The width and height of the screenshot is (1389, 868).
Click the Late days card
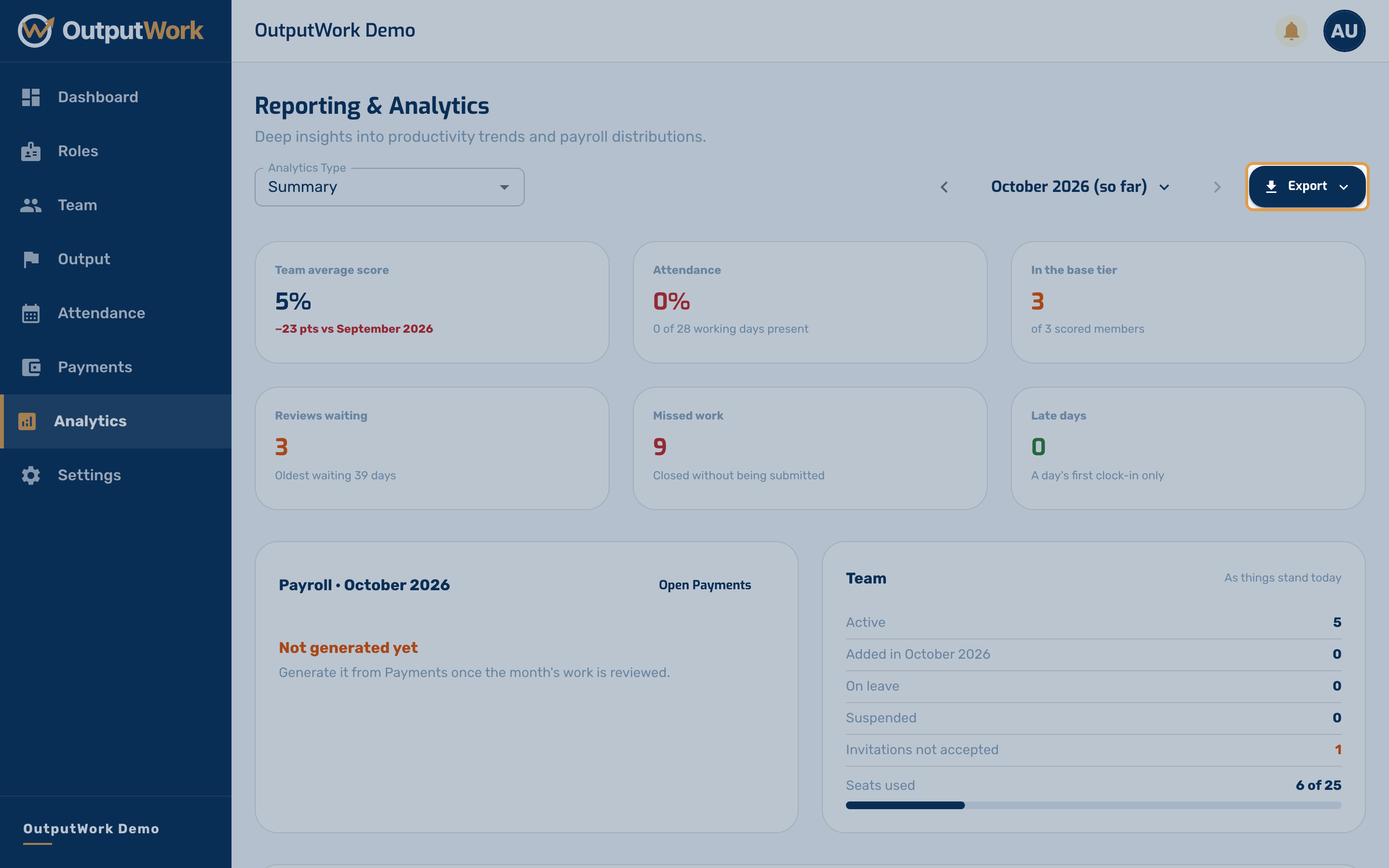pos(1187,448)
